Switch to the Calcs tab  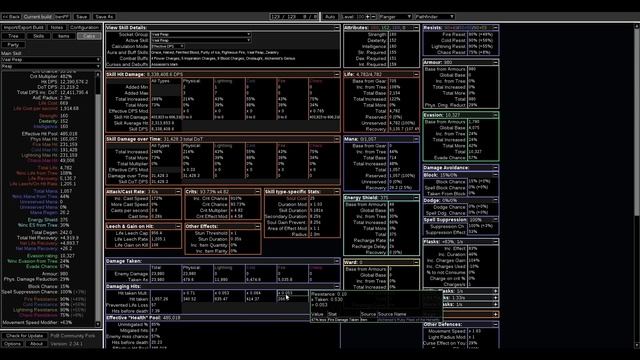point(89,36)
